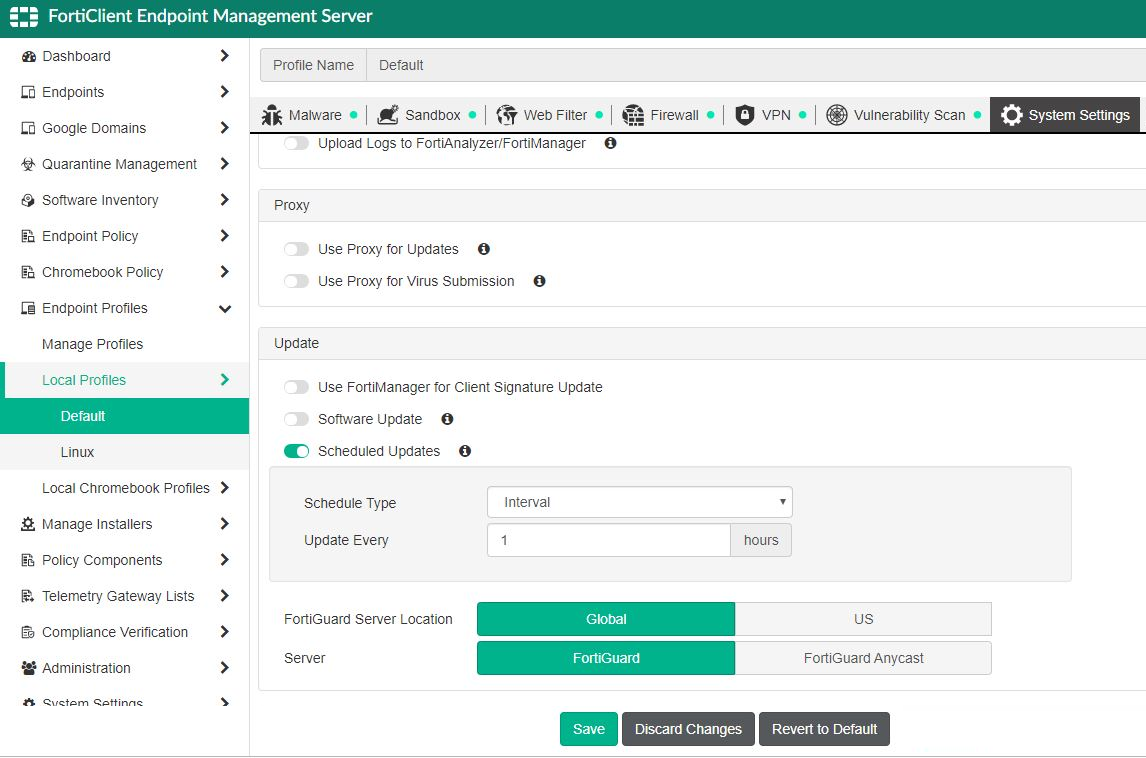
Task: Click the Save button
Action: [x=588, y=729]
